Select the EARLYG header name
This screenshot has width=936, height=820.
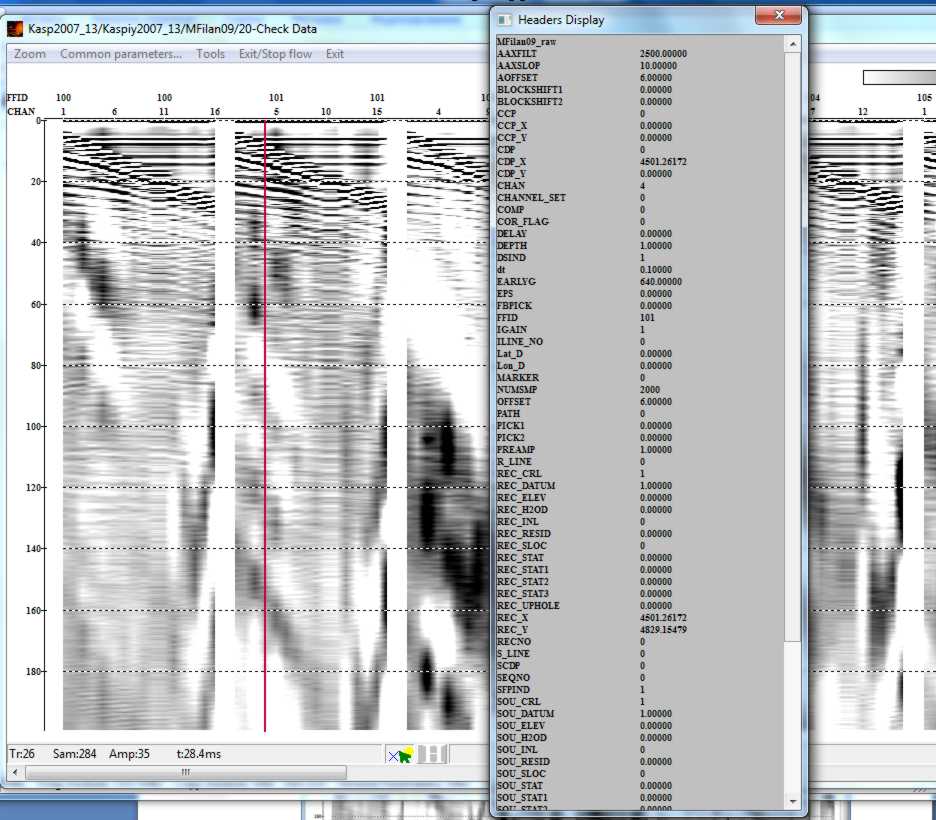516,282
